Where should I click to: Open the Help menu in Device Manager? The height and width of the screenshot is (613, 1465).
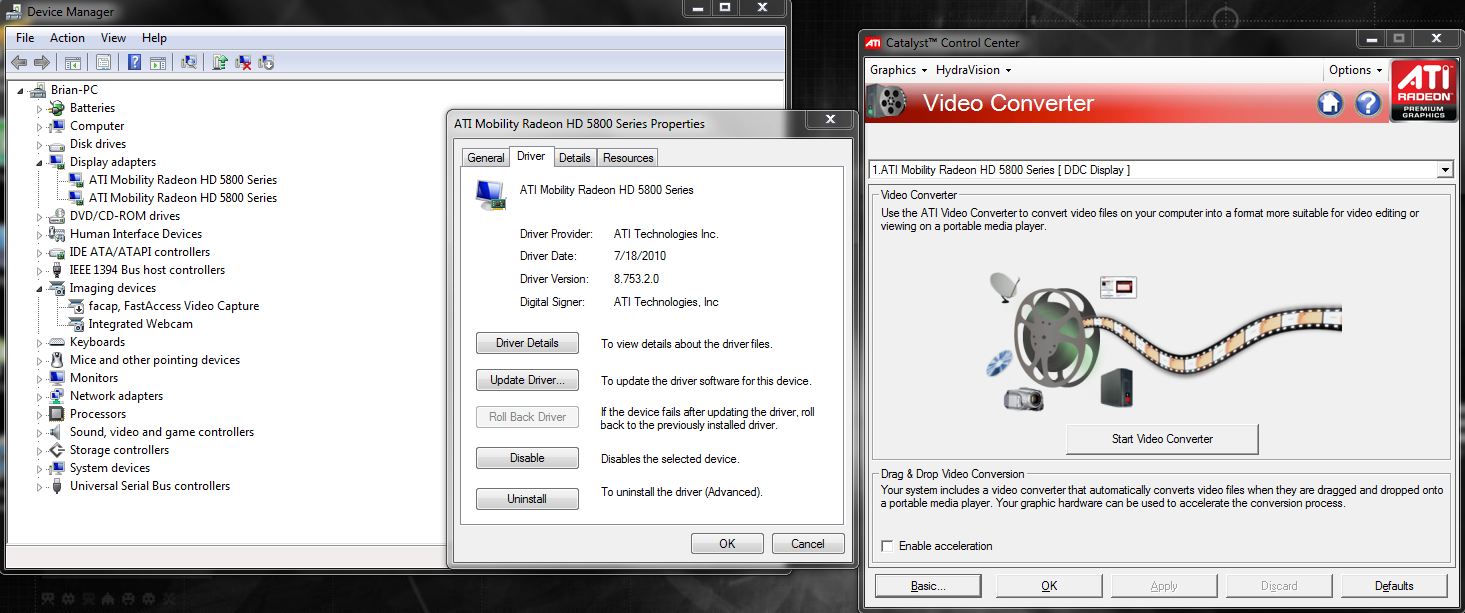pyautogui.click(x=154, y=38)
